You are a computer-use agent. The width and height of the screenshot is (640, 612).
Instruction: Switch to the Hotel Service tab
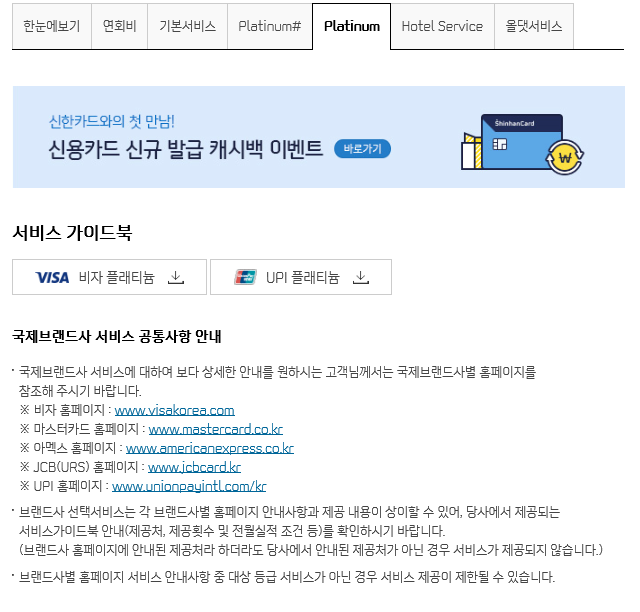coord(442,26)
